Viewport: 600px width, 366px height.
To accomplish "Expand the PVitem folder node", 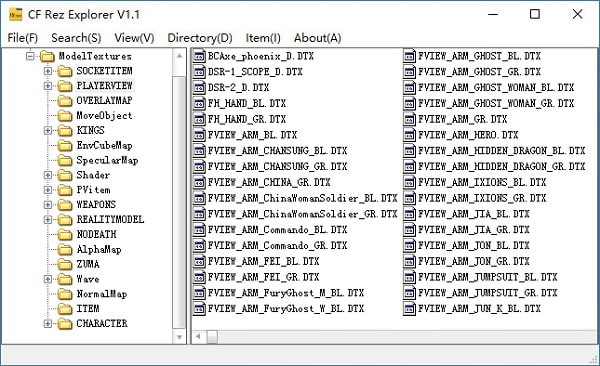I will click(x=48, y=190).
